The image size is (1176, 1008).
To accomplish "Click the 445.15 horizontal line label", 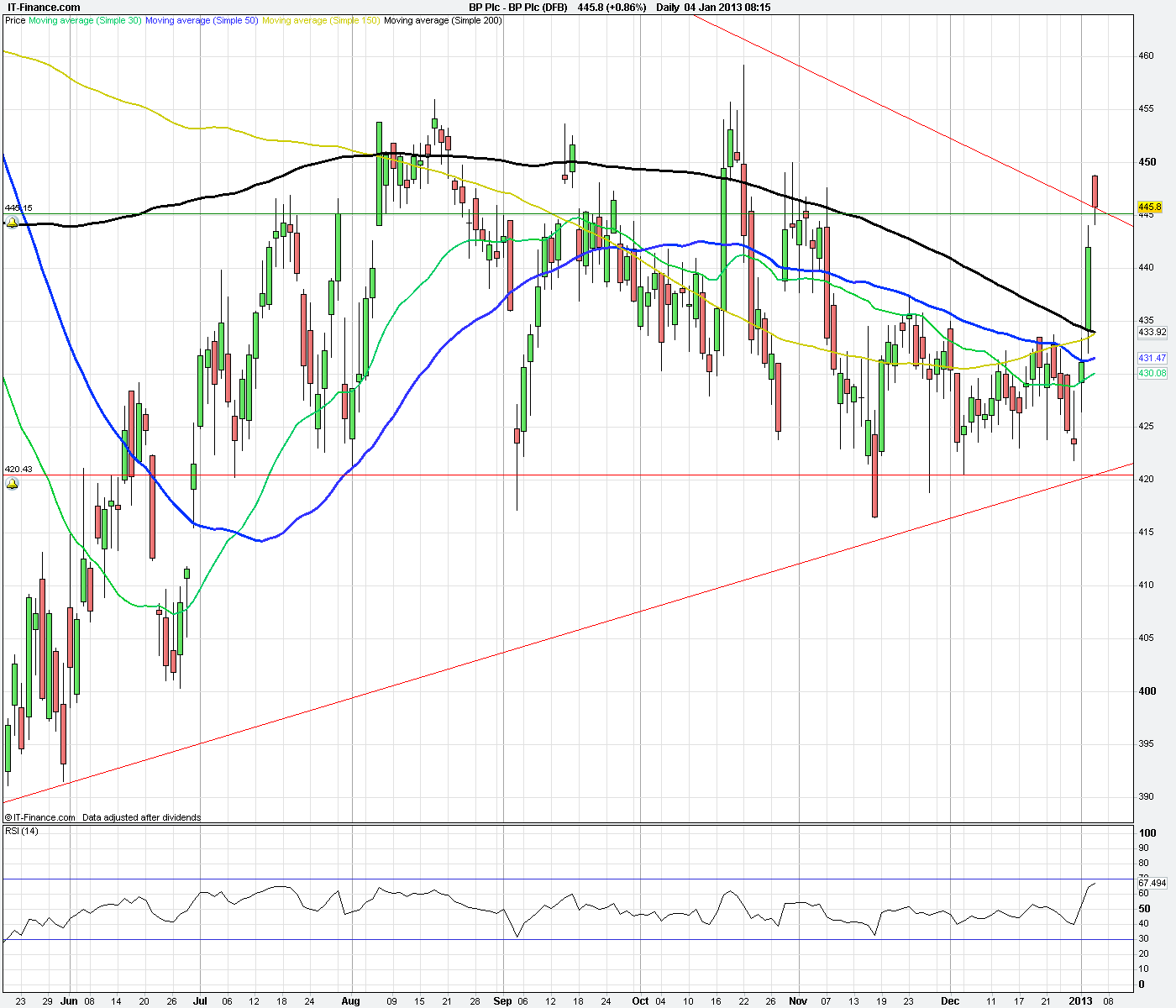I will (18, 207).
